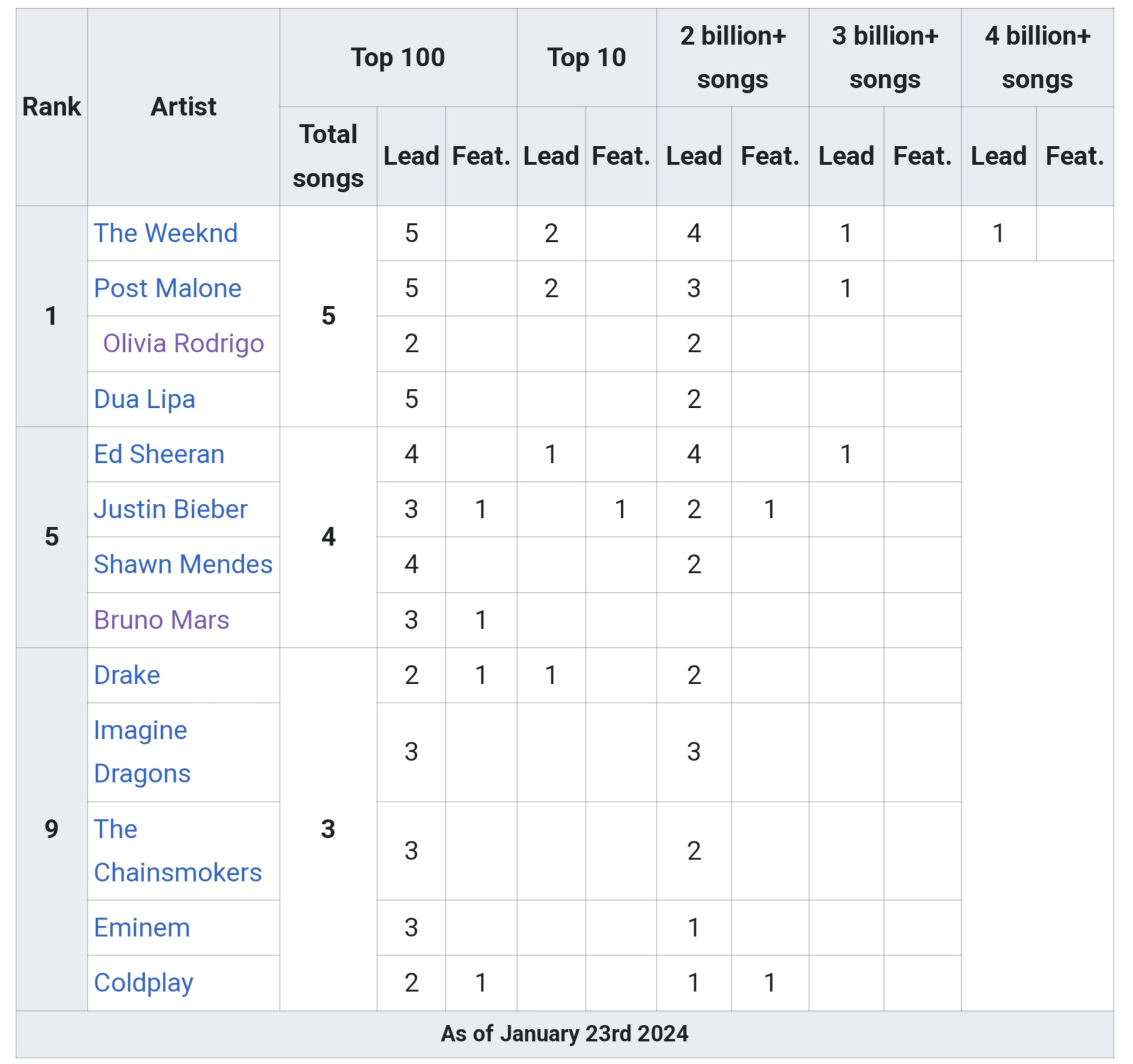Click Justin Bieber's Top 10 Feat. value

(621, 509)
